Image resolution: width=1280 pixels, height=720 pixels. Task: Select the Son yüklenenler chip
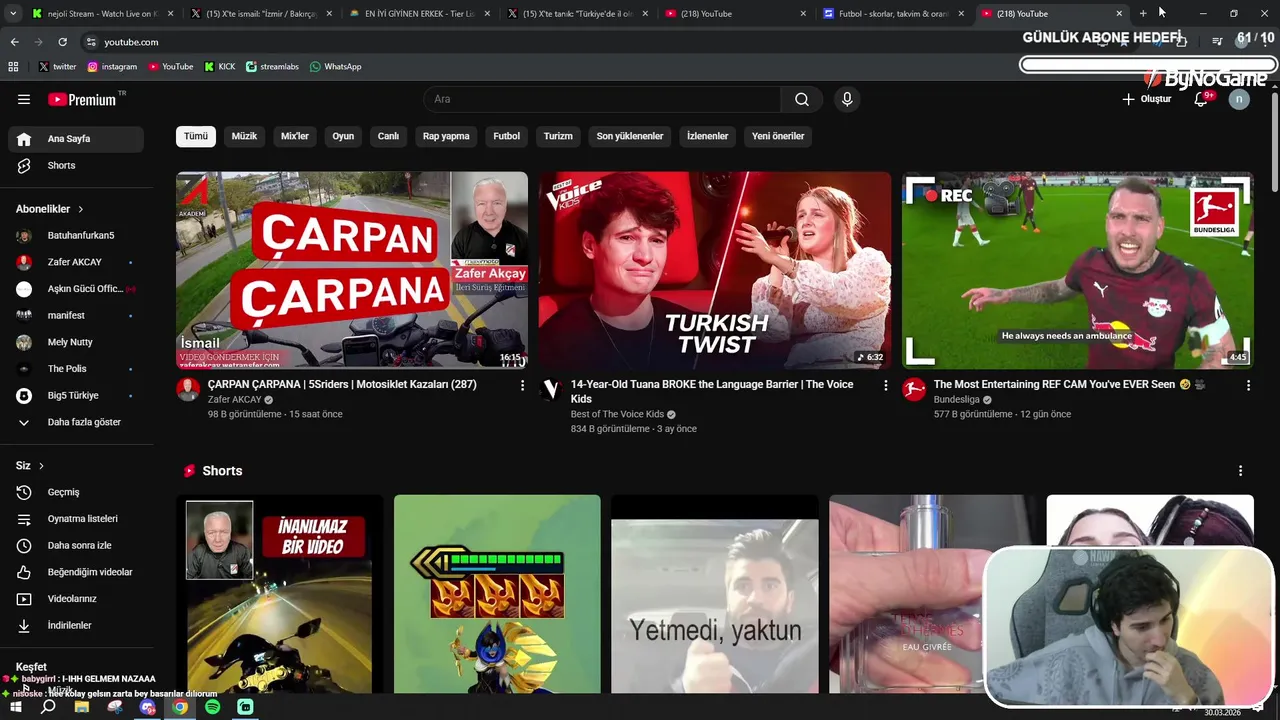click(x=630, y=136)
